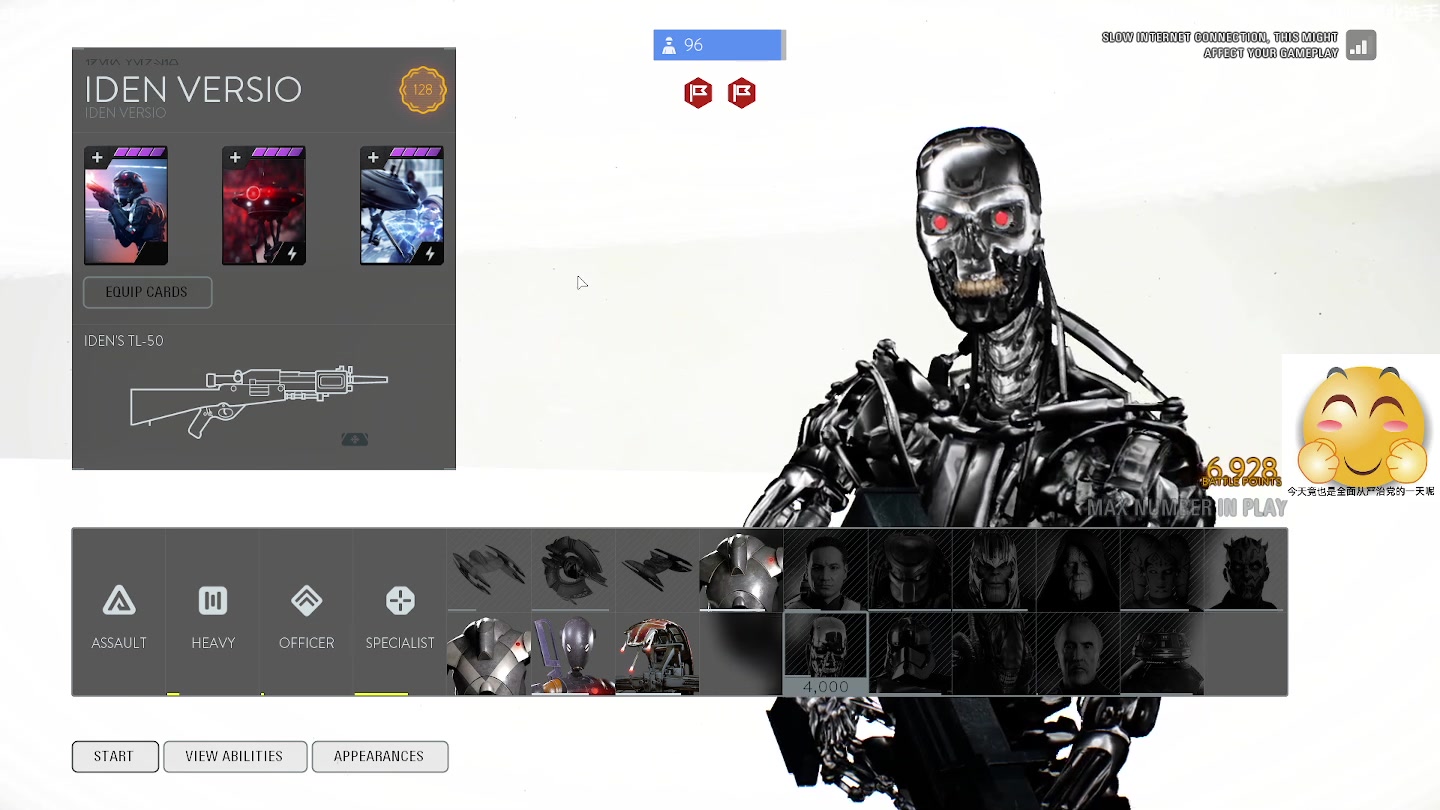Select the Specialist class
This screenshot has height=810, width=1440.
[x=400, y=612]
